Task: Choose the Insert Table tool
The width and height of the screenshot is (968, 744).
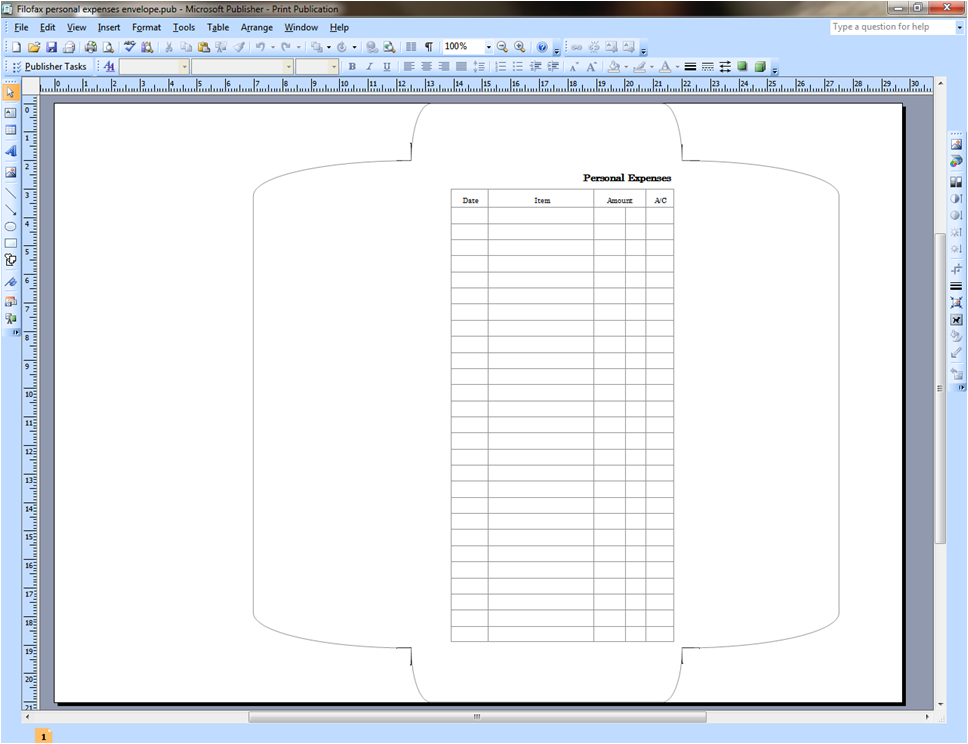Action: coord(10,130)
